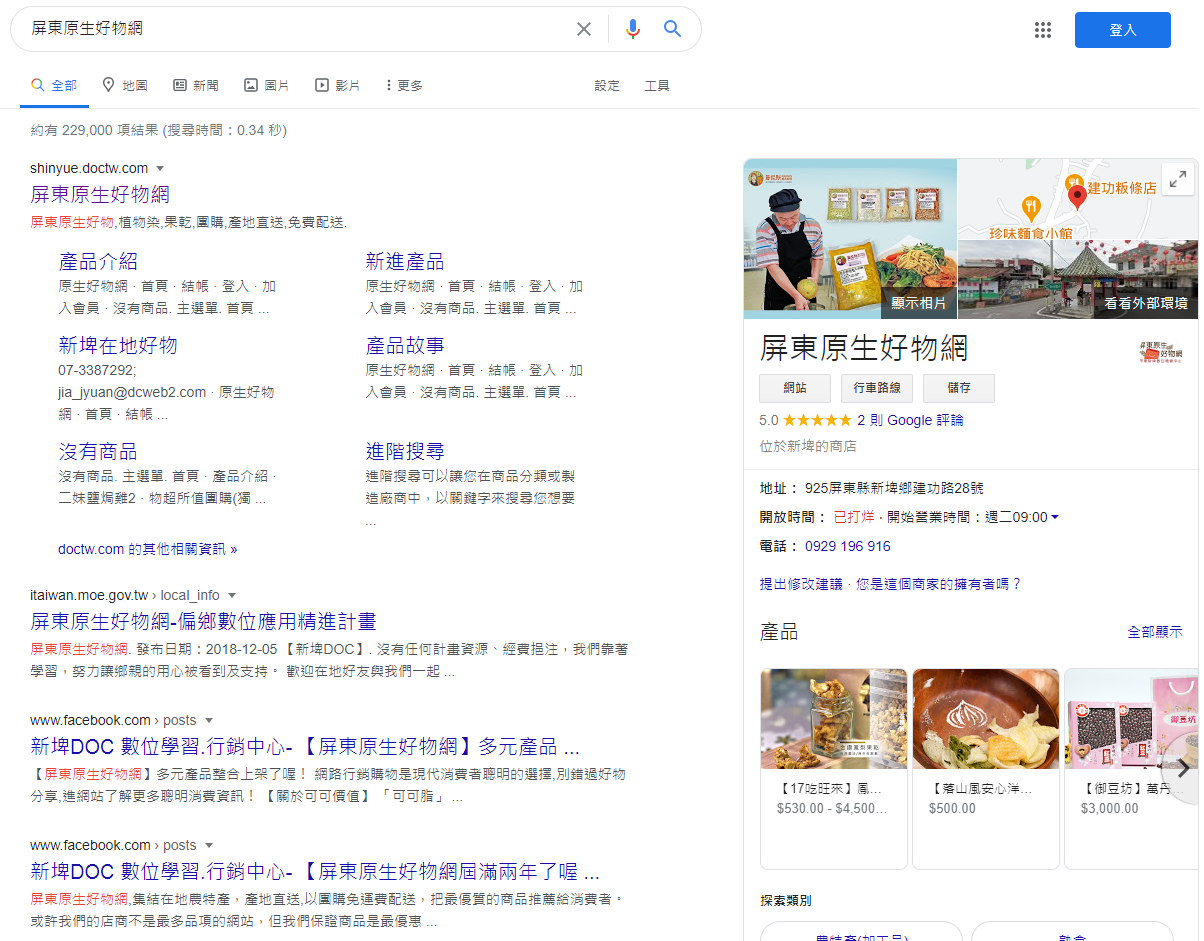Open 工具 search tools
The height and width of the screenshot is (941, 1204).
pos(657,86)
